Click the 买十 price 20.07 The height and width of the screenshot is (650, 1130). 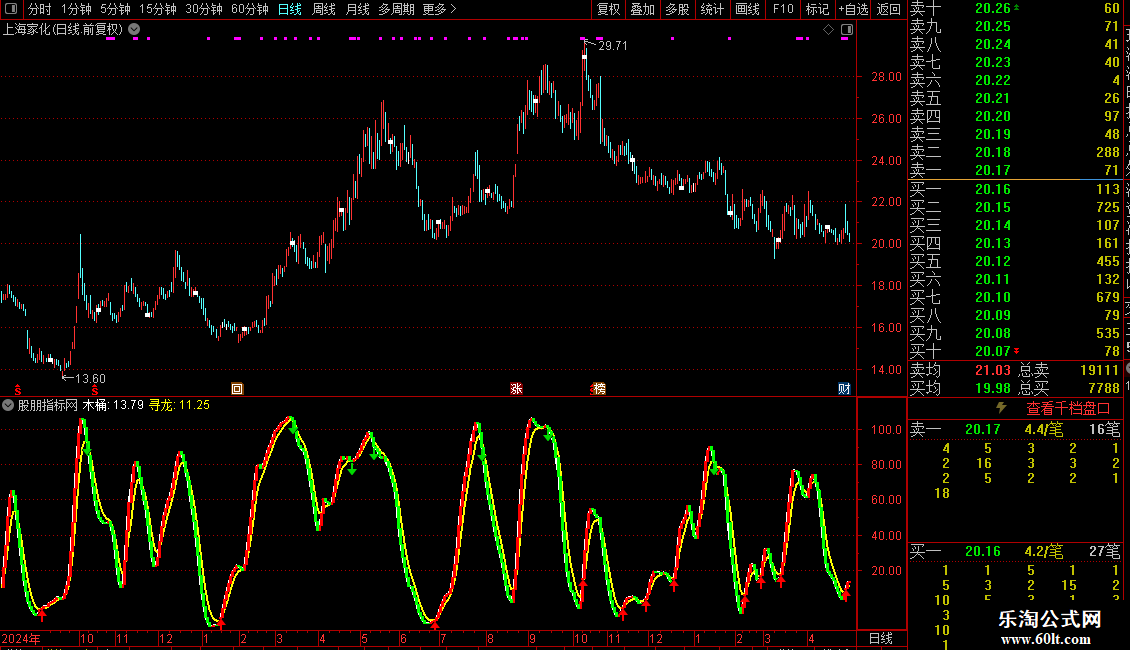pyautogui.click(x=992, y=351)
